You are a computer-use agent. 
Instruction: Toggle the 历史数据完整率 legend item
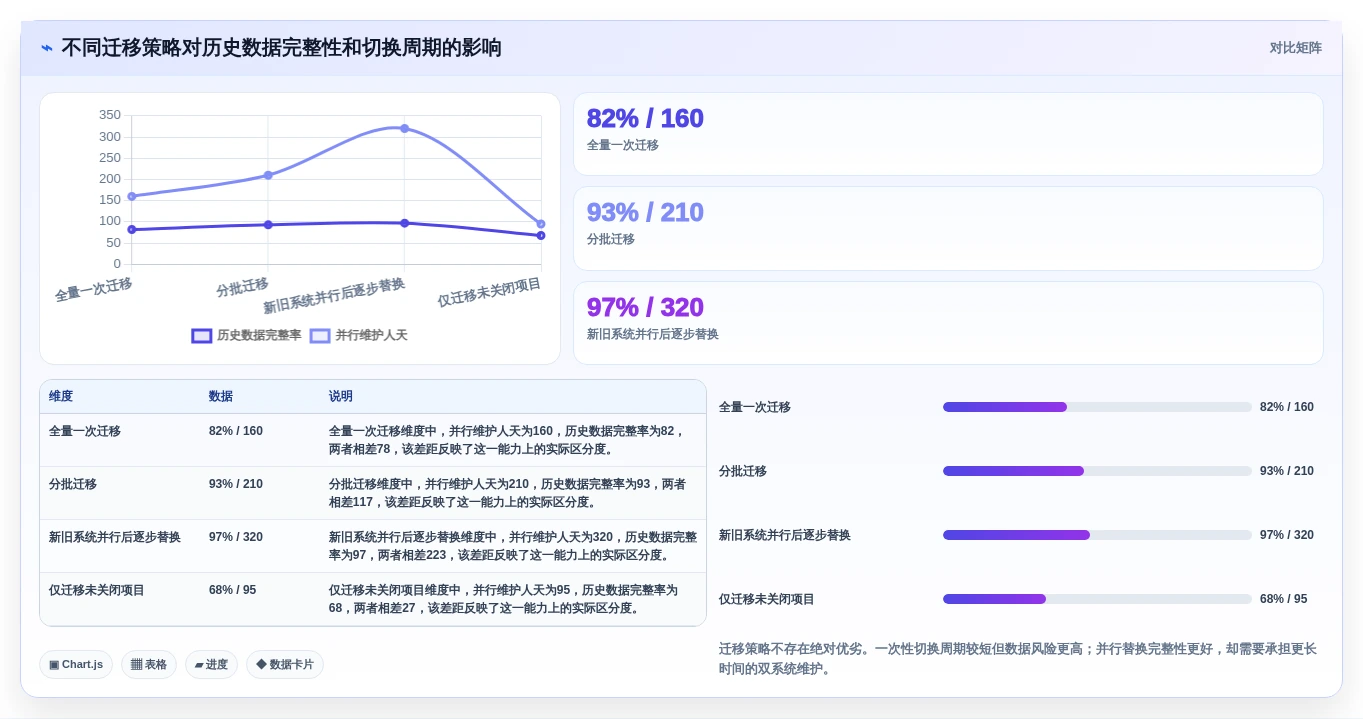(x=247, y=336)
